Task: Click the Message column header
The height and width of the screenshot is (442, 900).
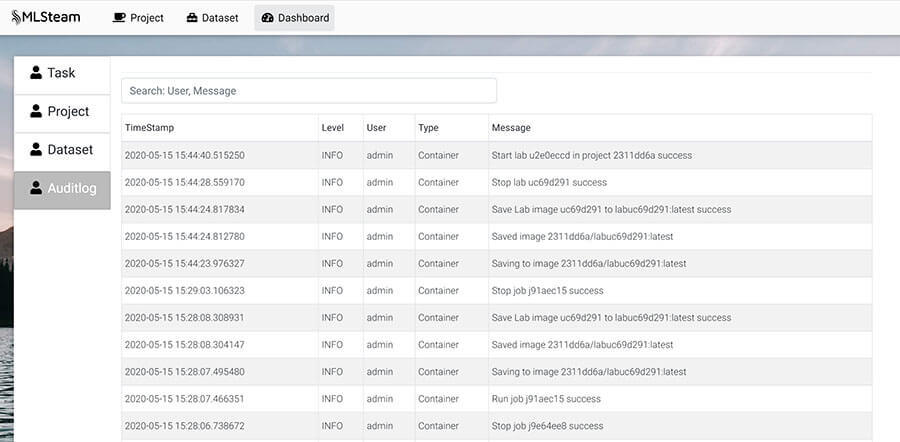Action: point(511,128)
